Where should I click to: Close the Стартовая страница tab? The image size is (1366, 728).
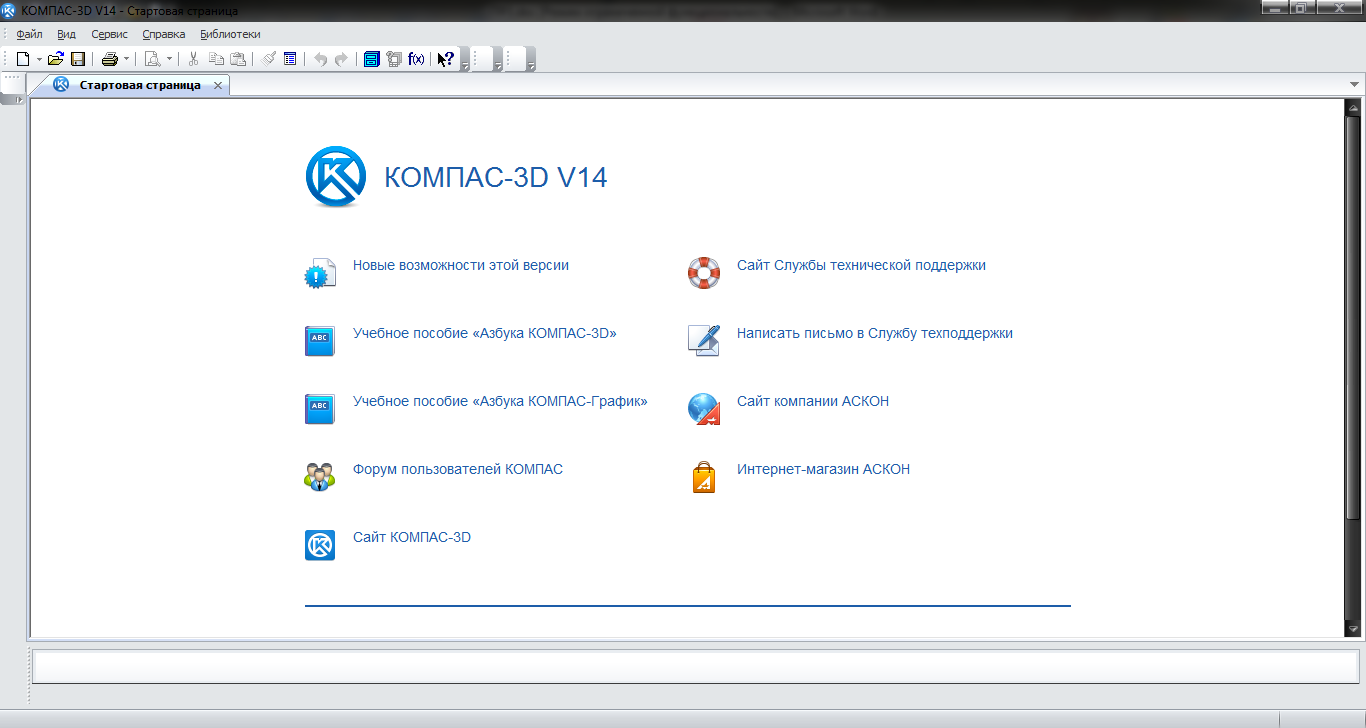[218, 86]
